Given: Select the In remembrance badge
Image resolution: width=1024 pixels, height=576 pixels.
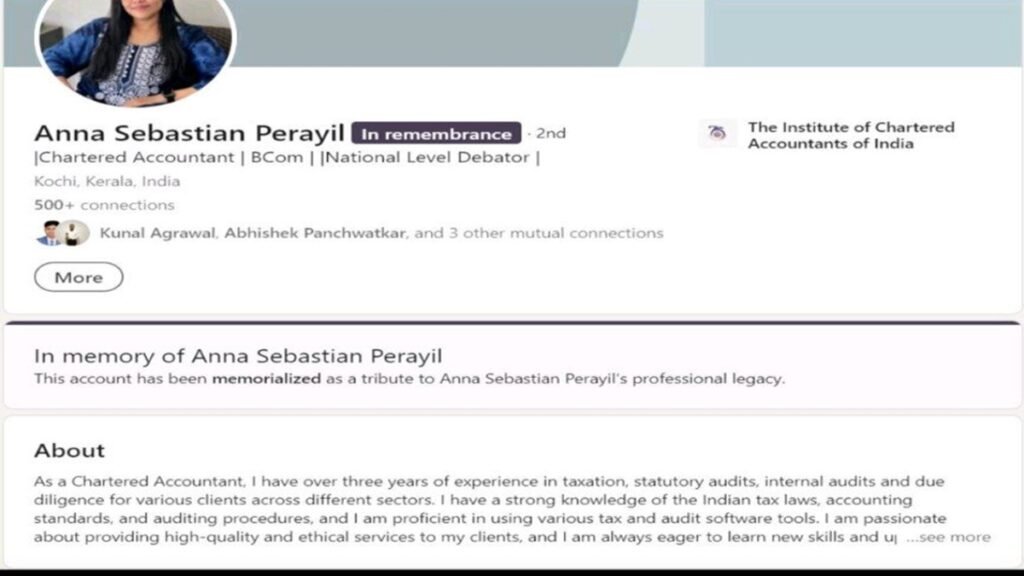Looking at the screenshot, I should pos(436,133).
